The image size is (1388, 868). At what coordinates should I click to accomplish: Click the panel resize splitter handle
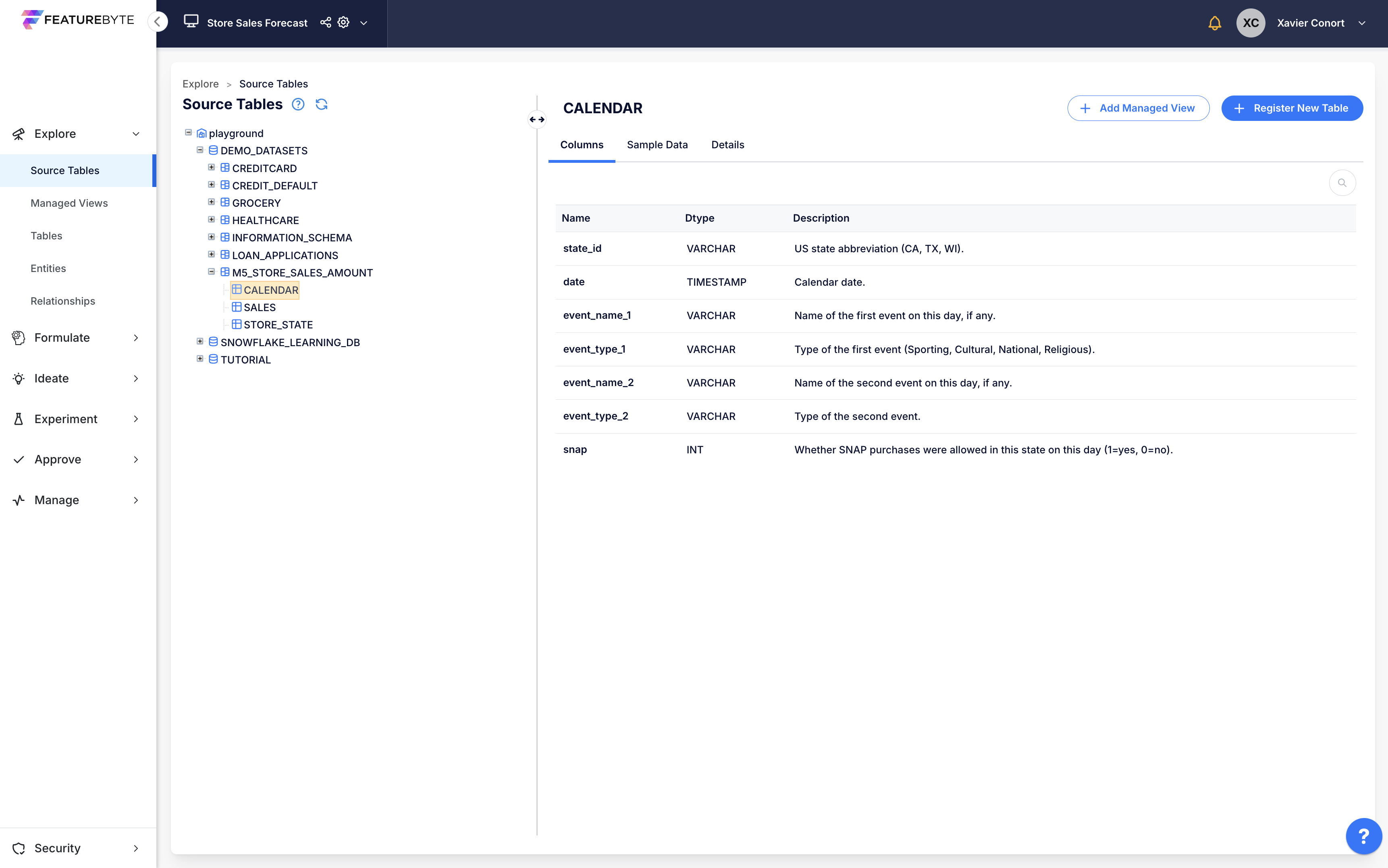click(537, 119)
